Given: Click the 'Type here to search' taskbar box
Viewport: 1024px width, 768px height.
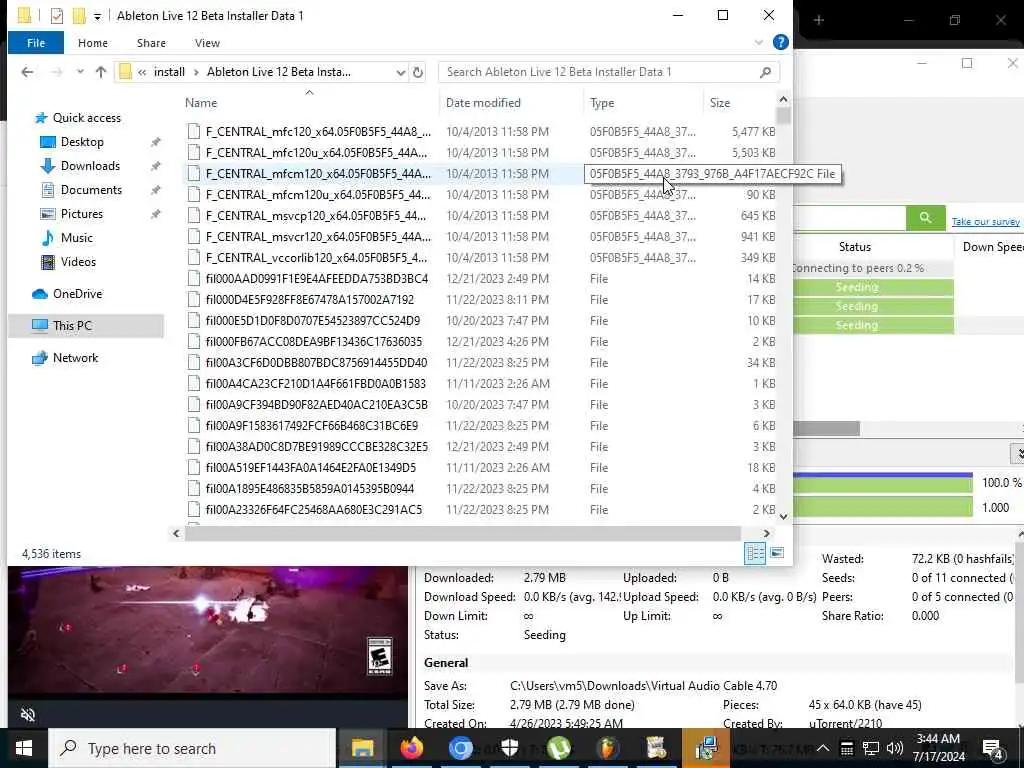Looking at the screenshot, I should point(193,748).
